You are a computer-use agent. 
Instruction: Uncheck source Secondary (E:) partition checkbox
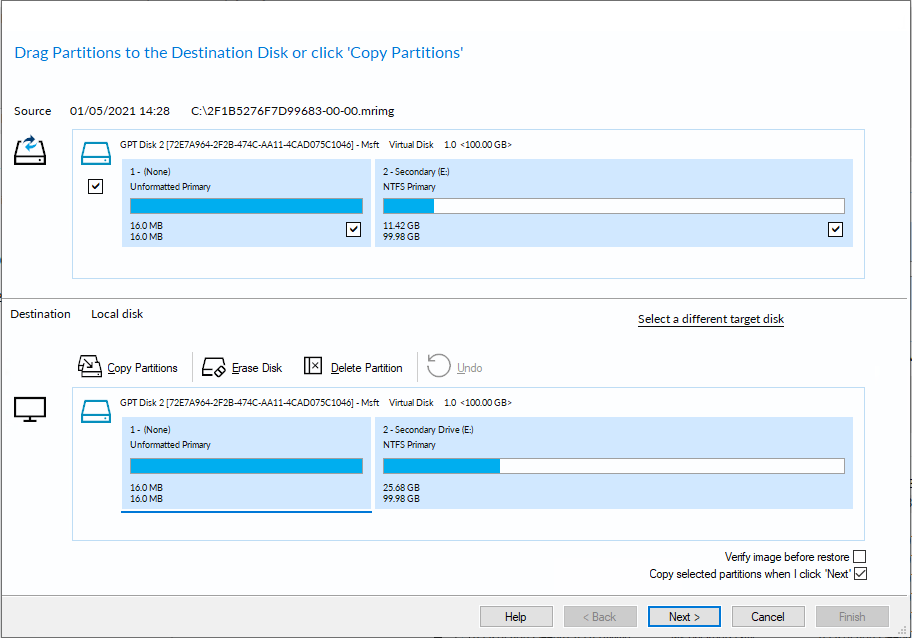pyautogui.click(x=836, y=230)
